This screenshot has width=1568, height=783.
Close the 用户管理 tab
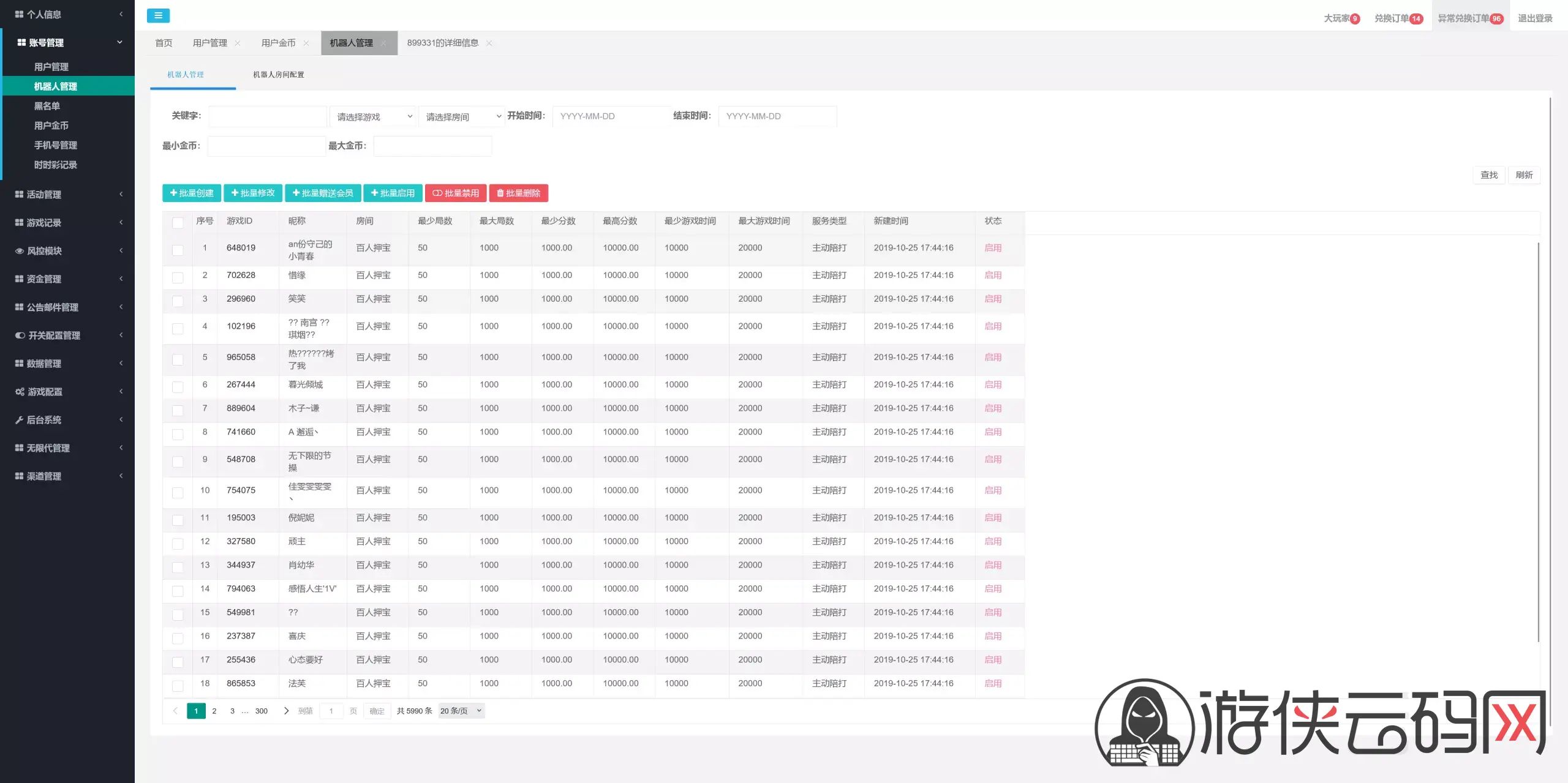click(238, 43)
